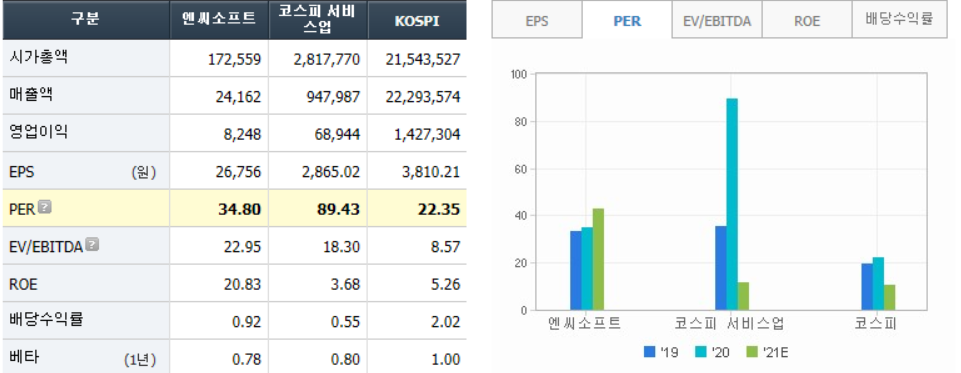Select the 배당수익률 row label
The height and width of the screenshot is (373, 961).
point(47,320)
